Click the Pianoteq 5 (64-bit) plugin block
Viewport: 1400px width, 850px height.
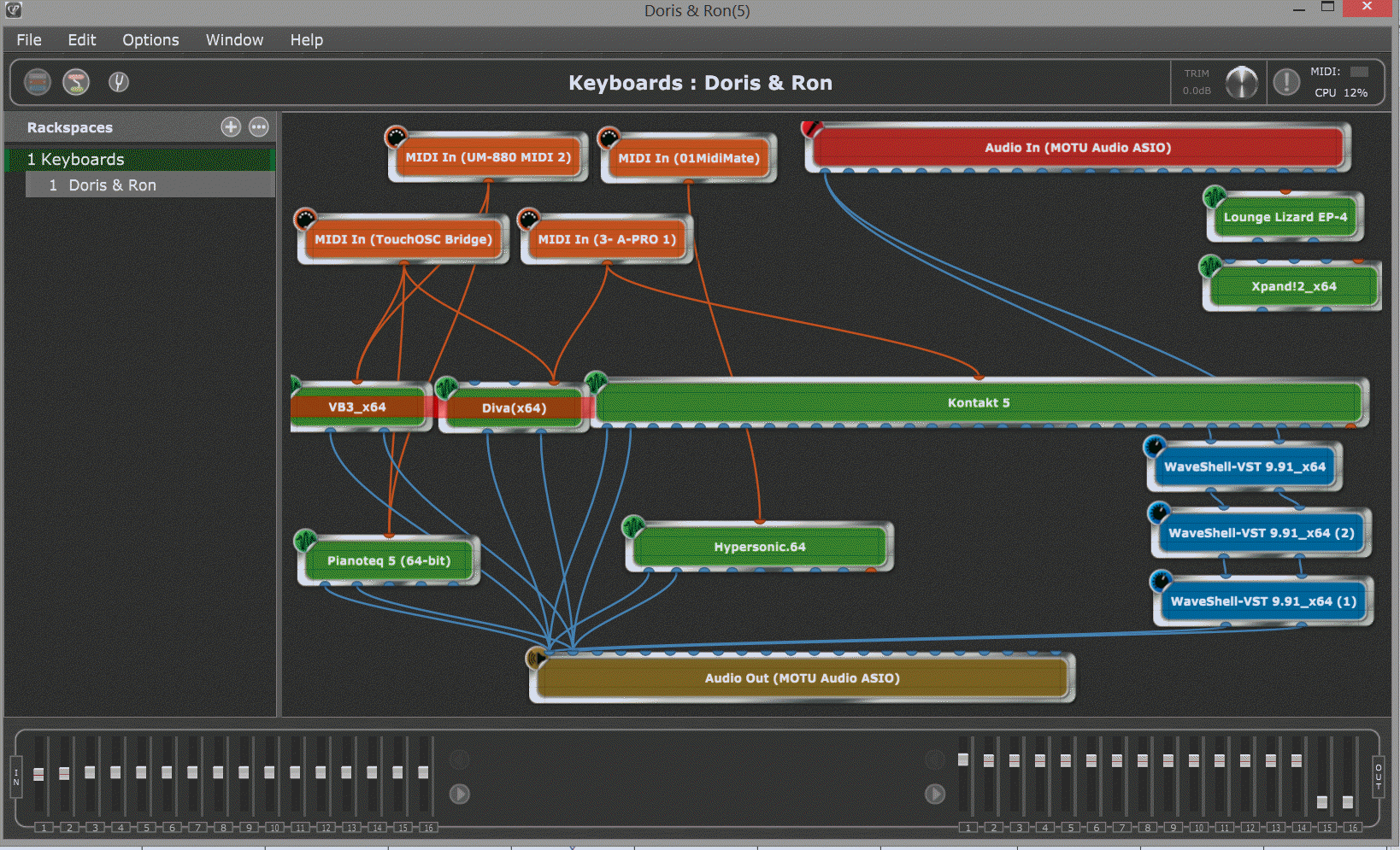tap(389, 561)
